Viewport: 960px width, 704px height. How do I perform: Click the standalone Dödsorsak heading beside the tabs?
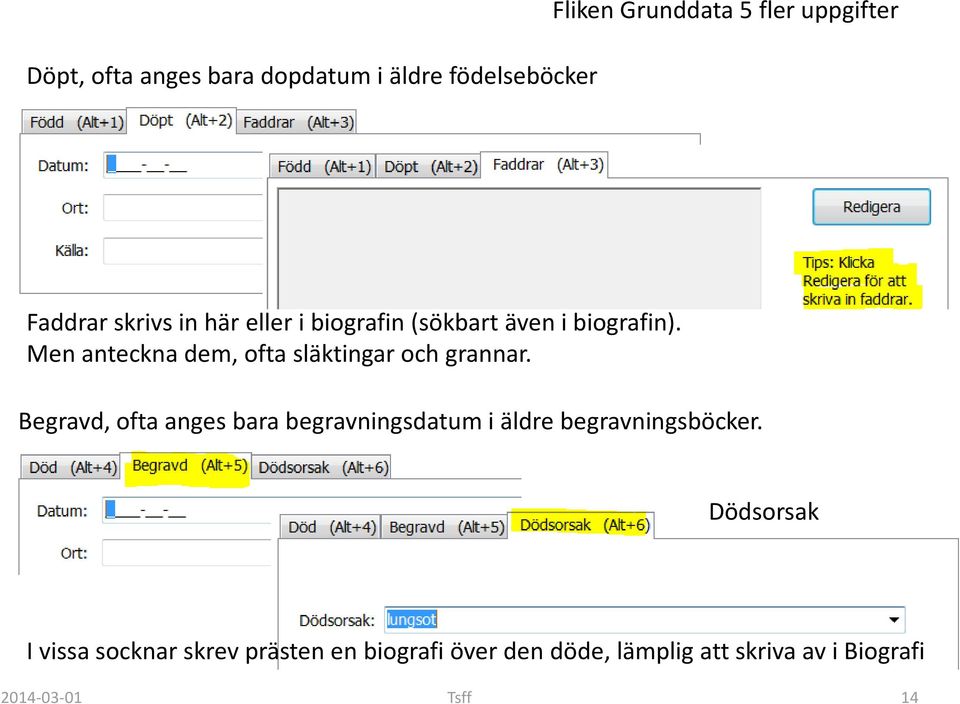pos(763,511)
